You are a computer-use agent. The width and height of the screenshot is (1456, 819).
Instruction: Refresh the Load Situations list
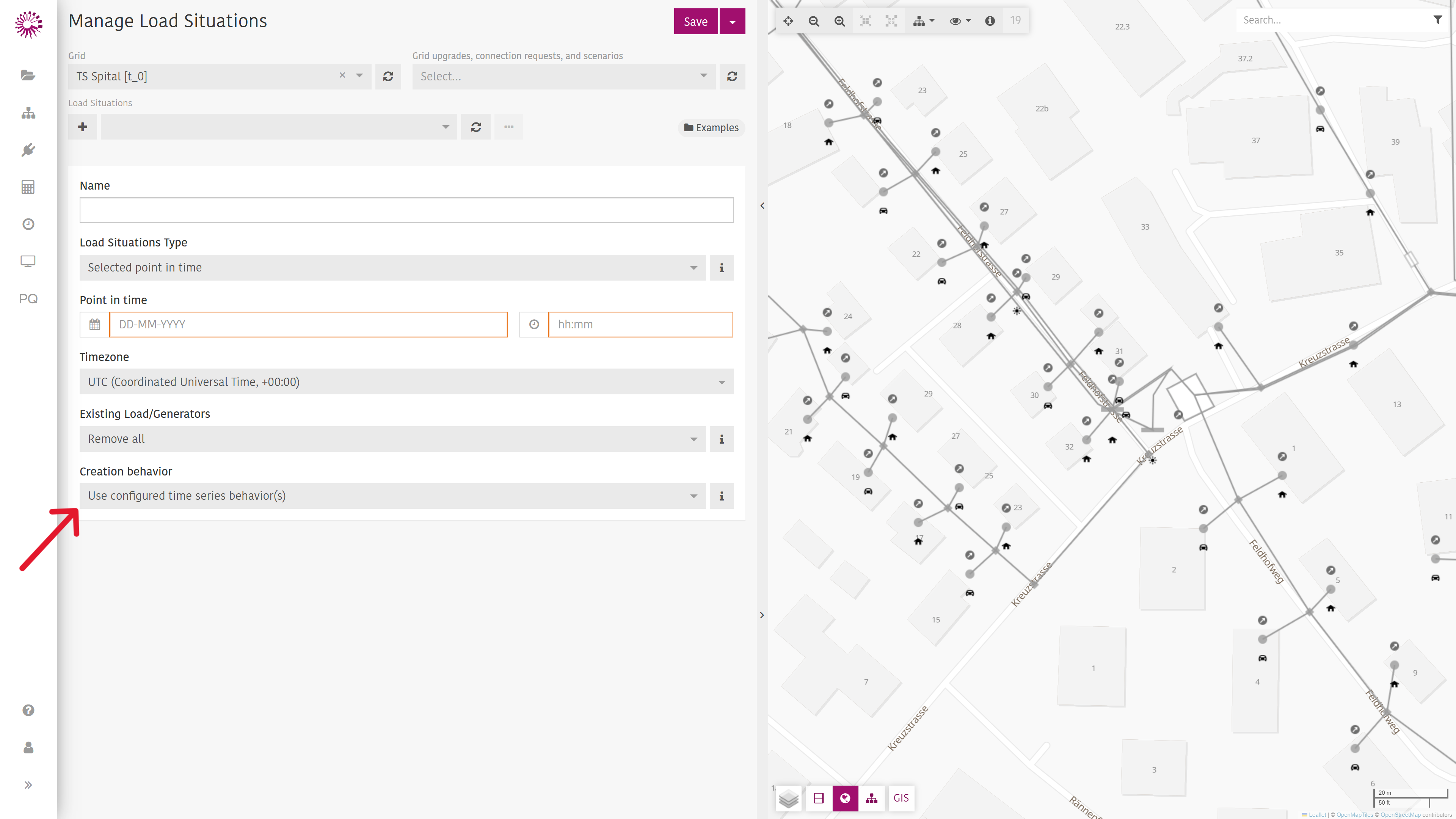[x=476, y=127]
